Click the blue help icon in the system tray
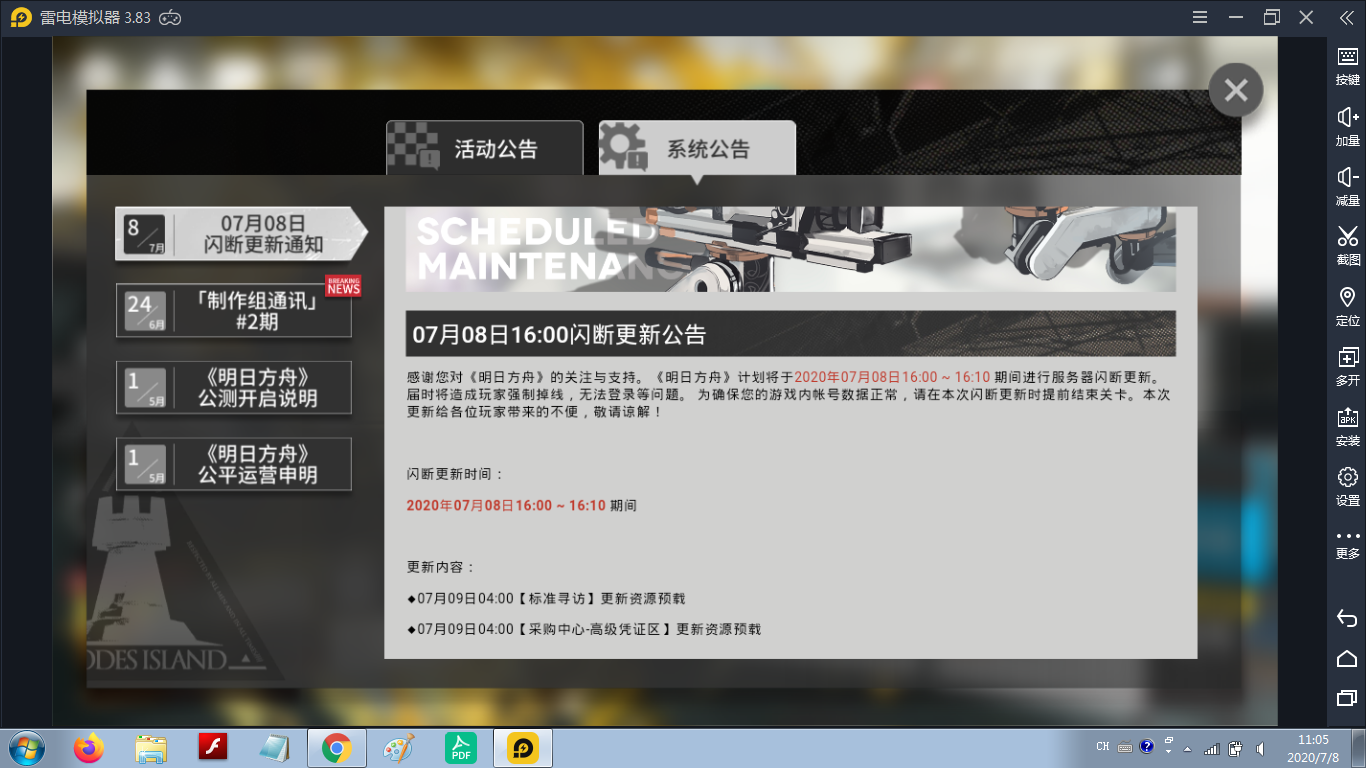This screenshot has width=1366, height=768. [x=1147, y=746]
